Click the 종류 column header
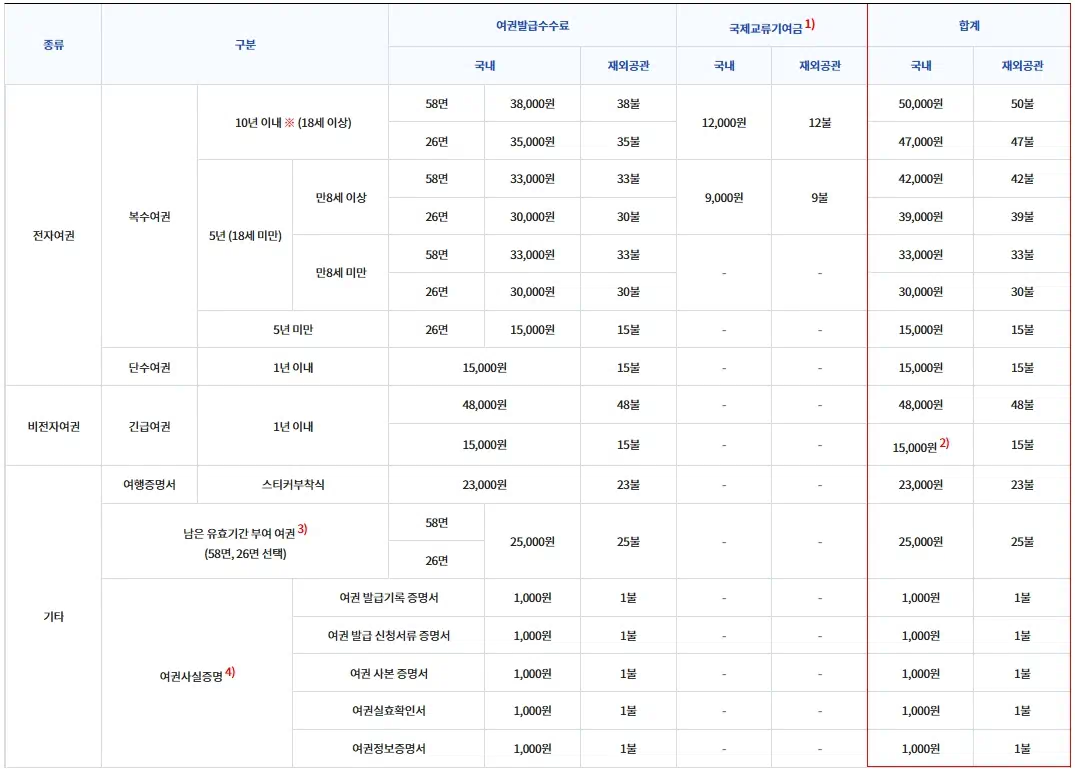The width and height of the screenshot is (1075, 772). tap(53, 45)
